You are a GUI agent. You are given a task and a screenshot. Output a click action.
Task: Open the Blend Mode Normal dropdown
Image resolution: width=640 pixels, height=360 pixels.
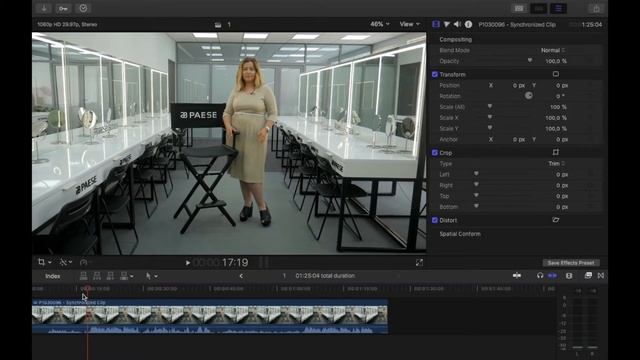click(x=553, y=50)
